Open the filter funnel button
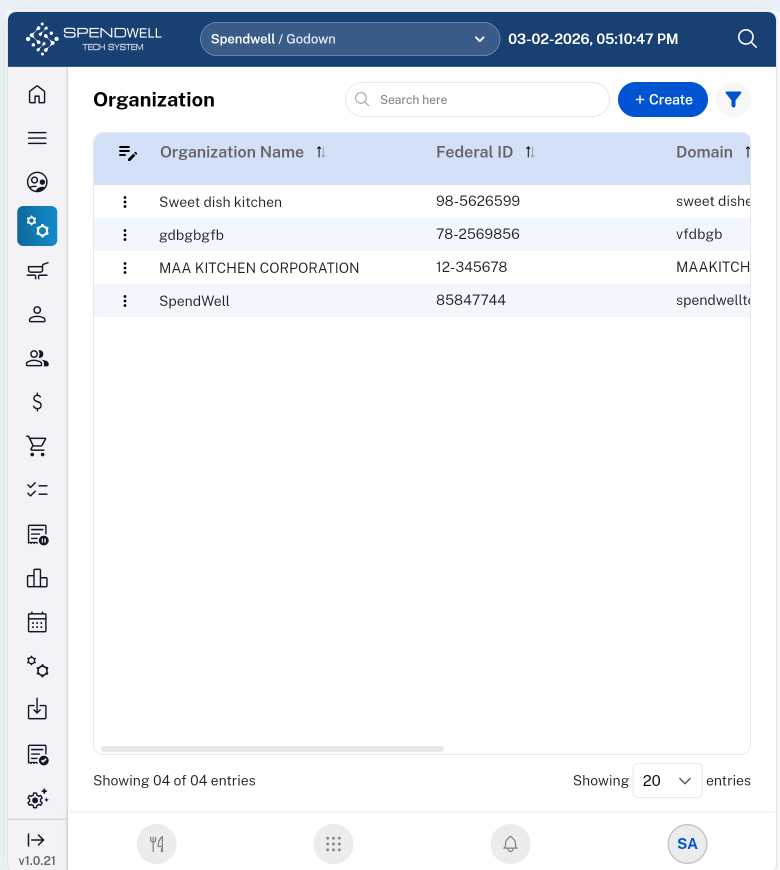 pyautogui.click(x=733, y=100)
